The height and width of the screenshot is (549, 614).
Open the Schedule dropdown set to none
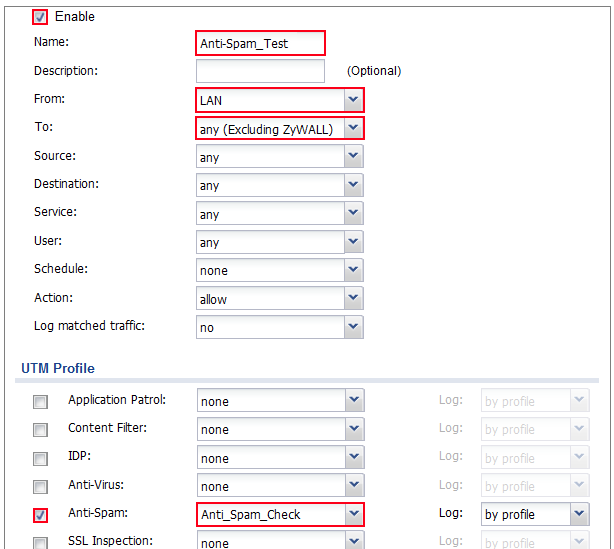point(279,270)
